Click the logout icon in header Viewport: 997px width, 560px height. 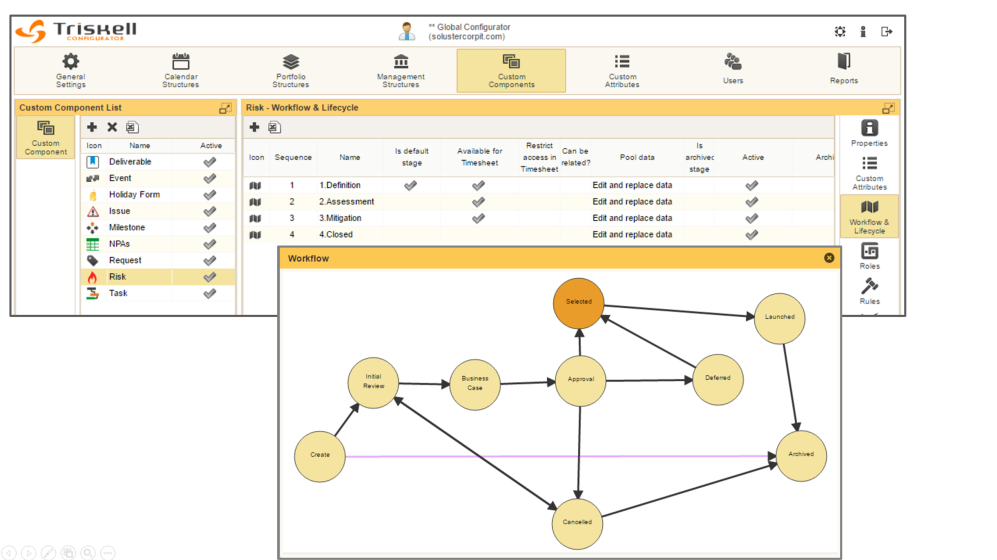pyautogui.click(x=886, y=31)
